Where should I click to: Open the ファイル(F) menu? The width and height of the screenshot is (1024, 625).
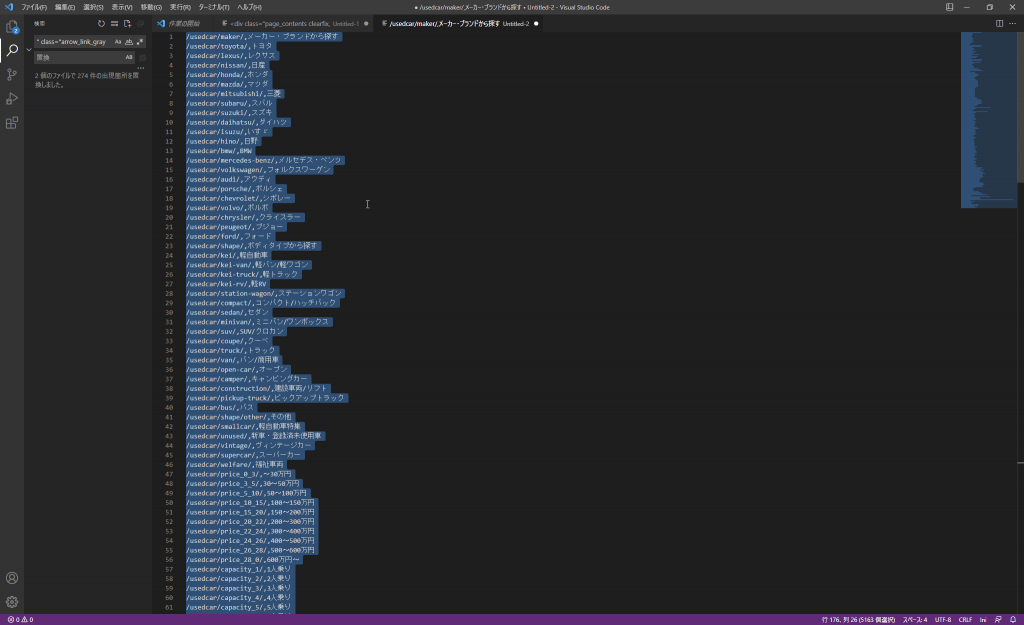[x=33, y=7]
